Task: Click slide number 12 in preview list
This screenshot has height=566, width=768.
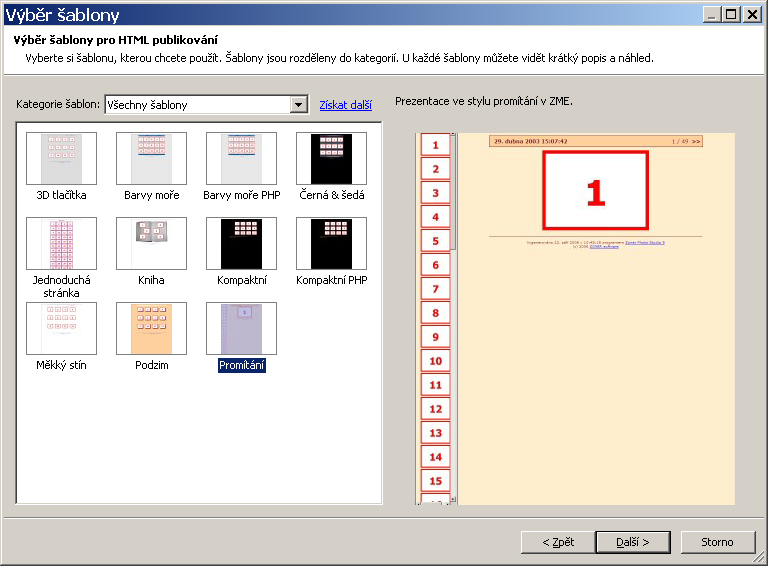Action: point(435,409)
